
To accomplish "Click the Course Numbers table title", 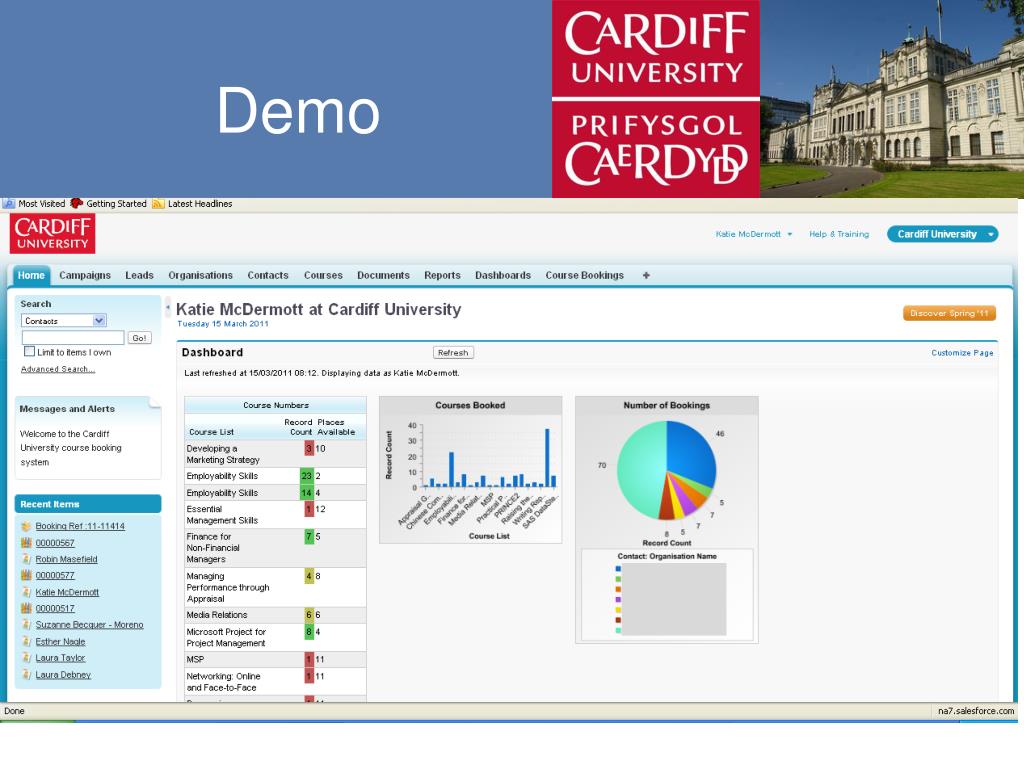I will tap(276, 405).
